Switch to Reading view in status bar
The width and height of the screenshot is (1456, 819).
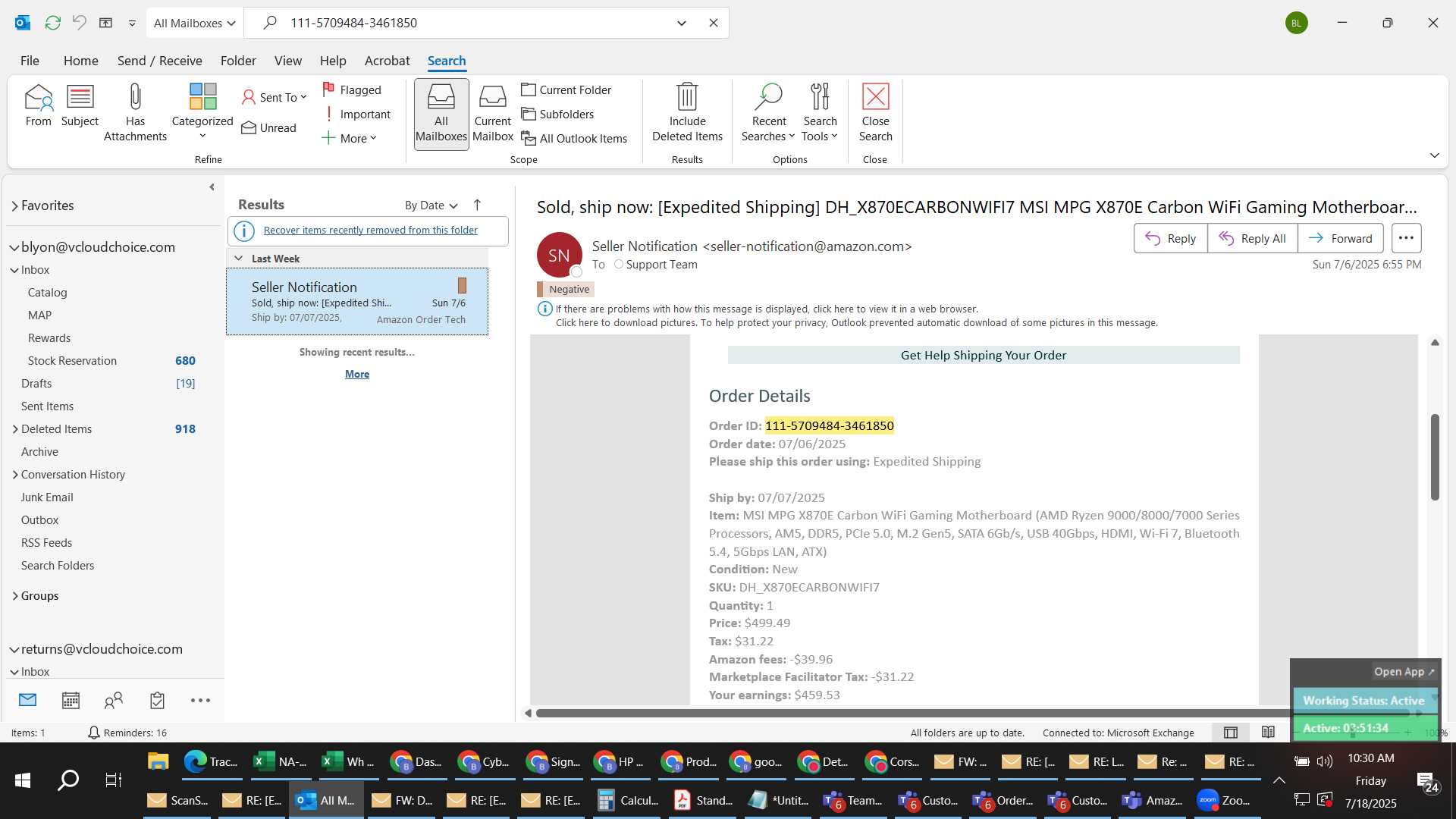pyautogui.click(x=1268, y=733)
